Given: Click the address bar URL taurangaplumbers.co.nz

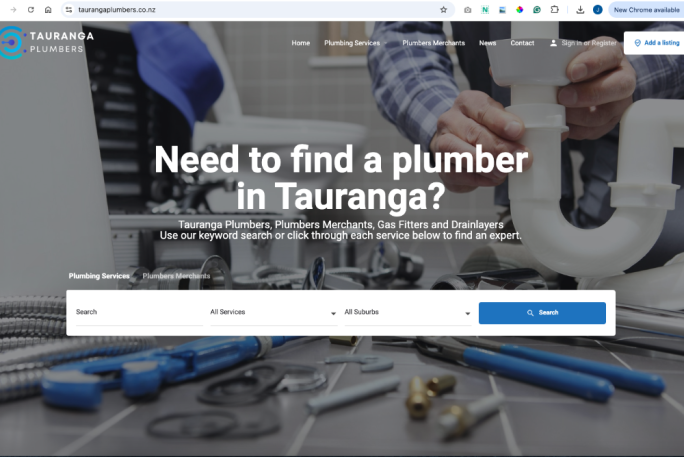Looking at the screenshot, I should click(116, 10).
